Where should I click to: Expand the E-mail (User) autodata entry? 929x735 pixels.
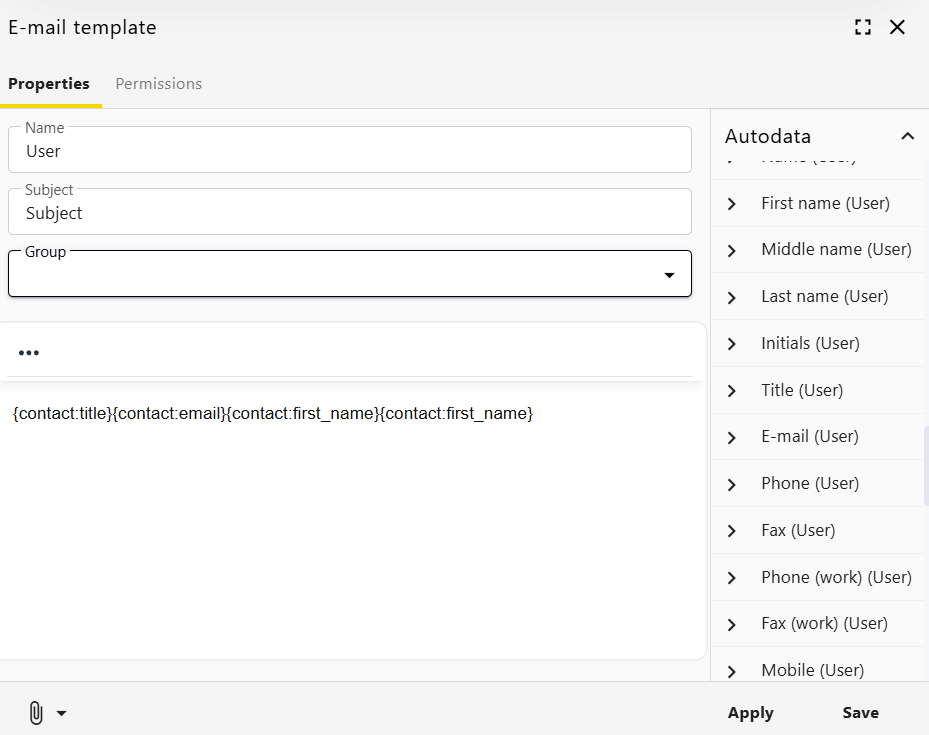click(x=731, y=436)
